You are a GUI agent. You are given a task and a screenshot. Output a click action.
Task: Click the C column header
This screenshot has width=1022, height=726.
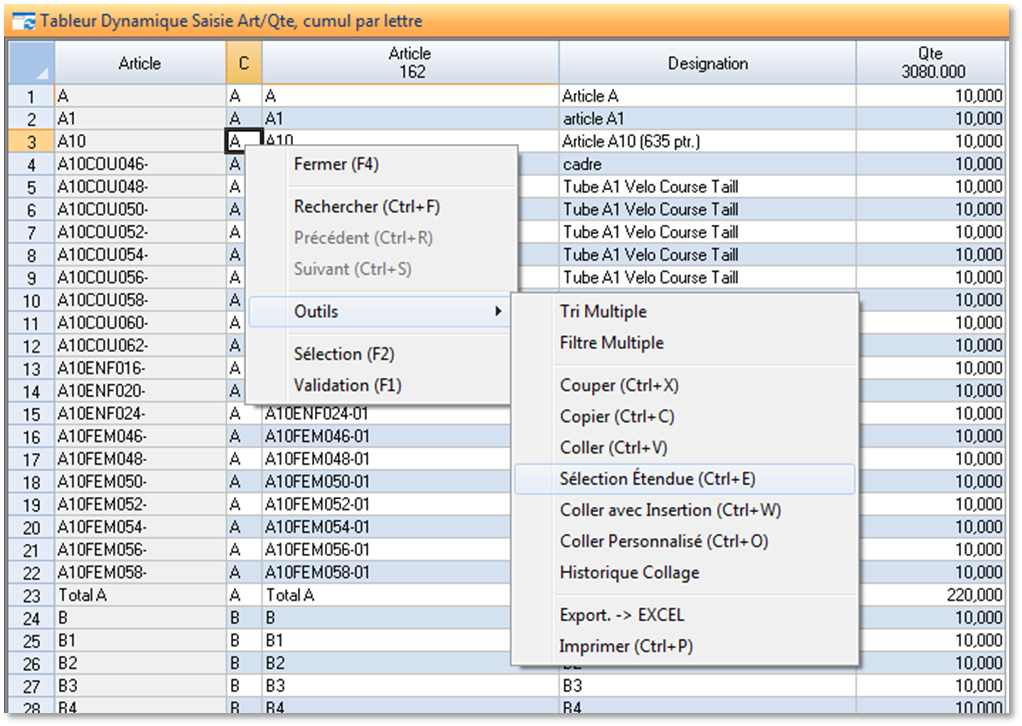point(246,62)
